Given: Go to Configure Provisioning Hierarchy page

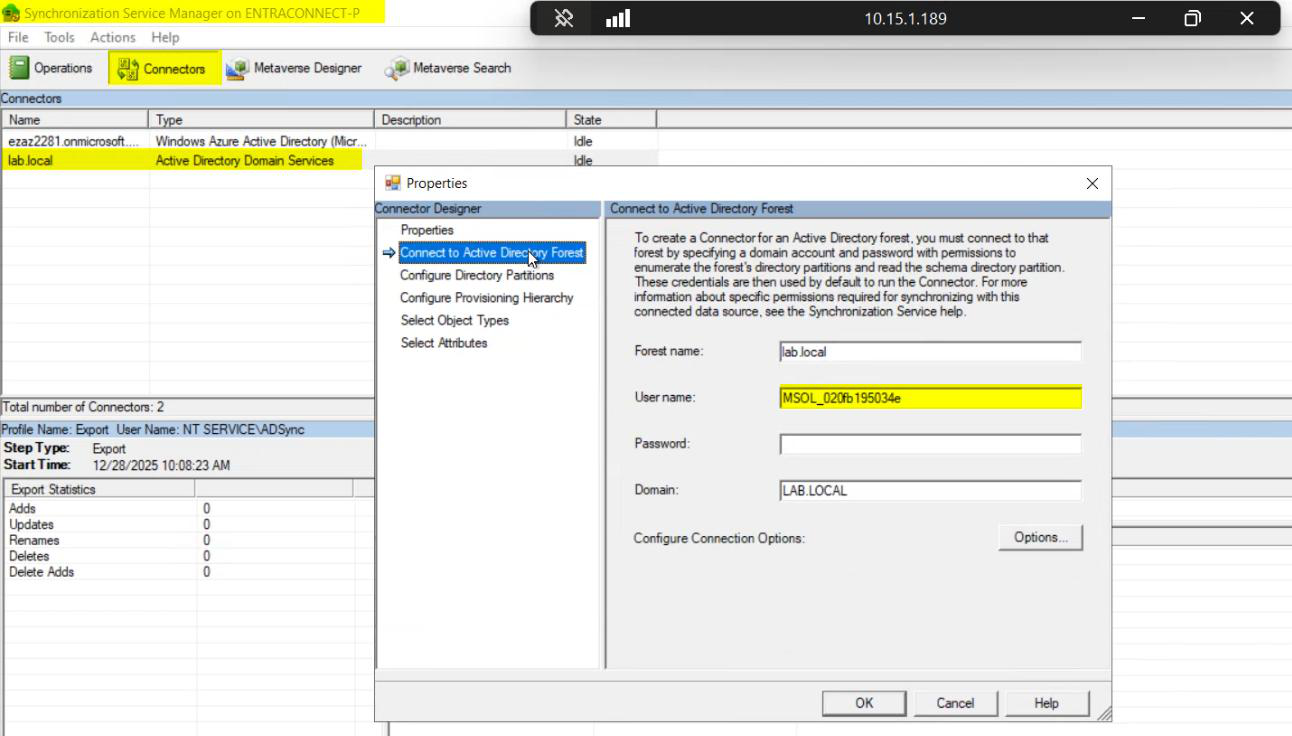Looking at the screenshot, I should point(487,298).
